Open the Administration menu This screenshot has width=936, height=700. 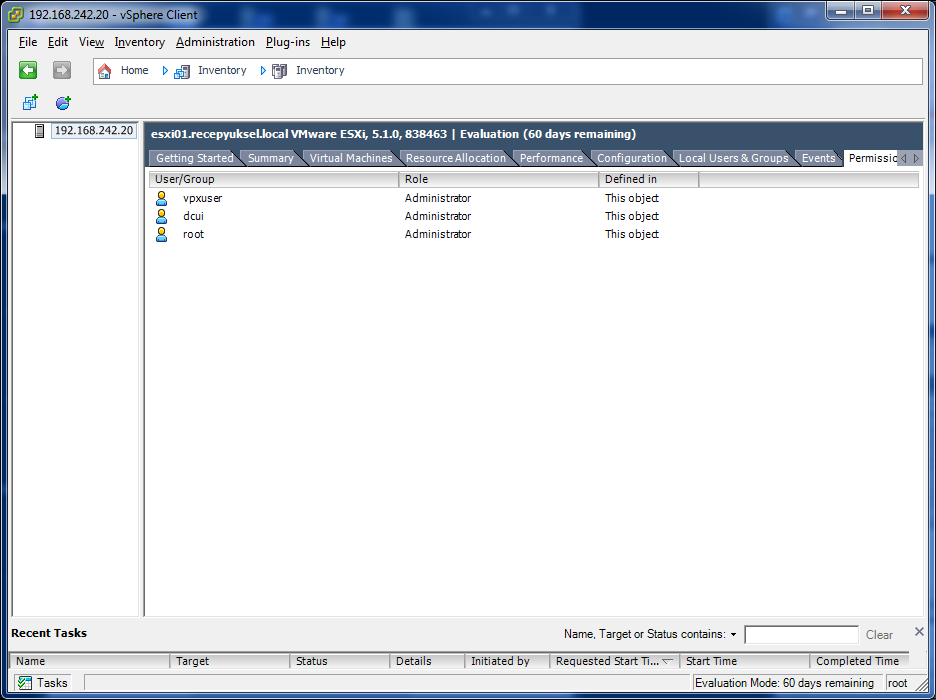click(x=215, y=42)
